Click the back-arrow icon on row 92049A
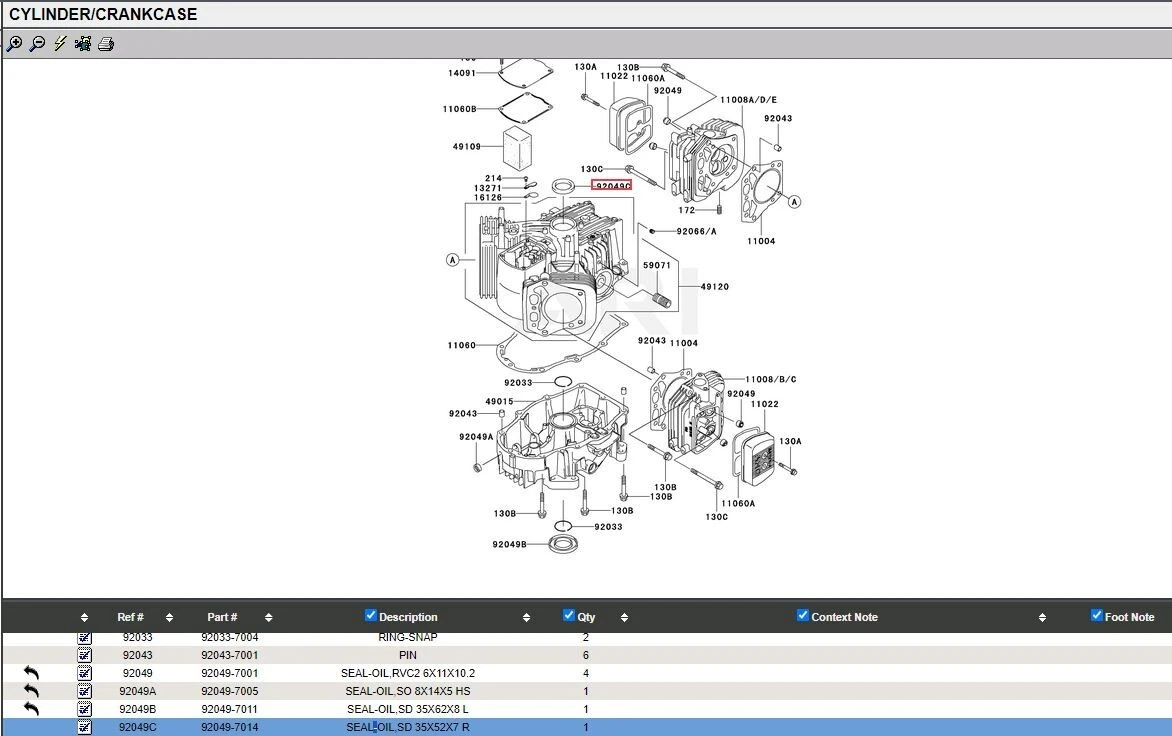Image resolution: width=1172 pixels, height=736 pixels. [31, 691]
